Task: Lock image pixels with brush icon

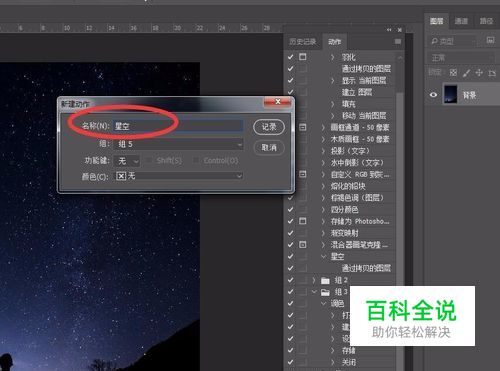Action: coord(466,72)
